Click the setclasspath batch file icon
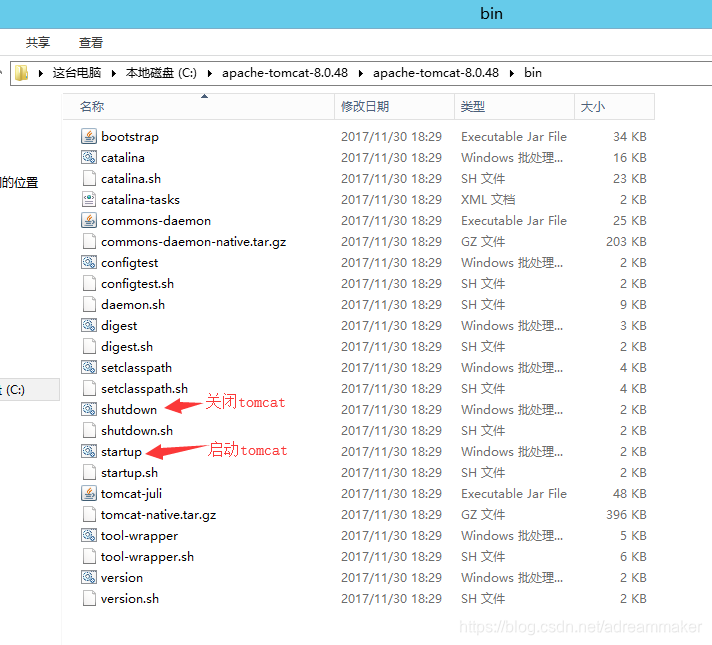 pyautogui.click(x=89, y=367)
